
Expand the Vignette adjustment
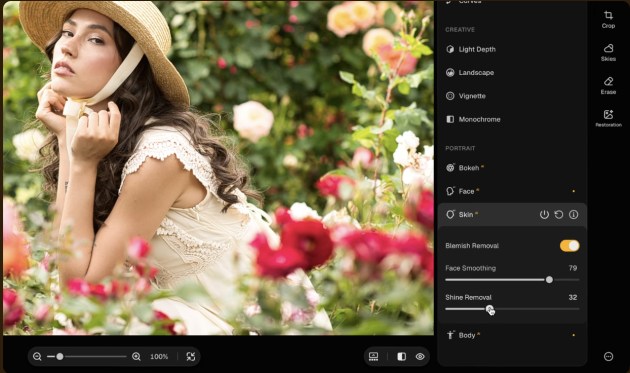(x=511, y=96)
